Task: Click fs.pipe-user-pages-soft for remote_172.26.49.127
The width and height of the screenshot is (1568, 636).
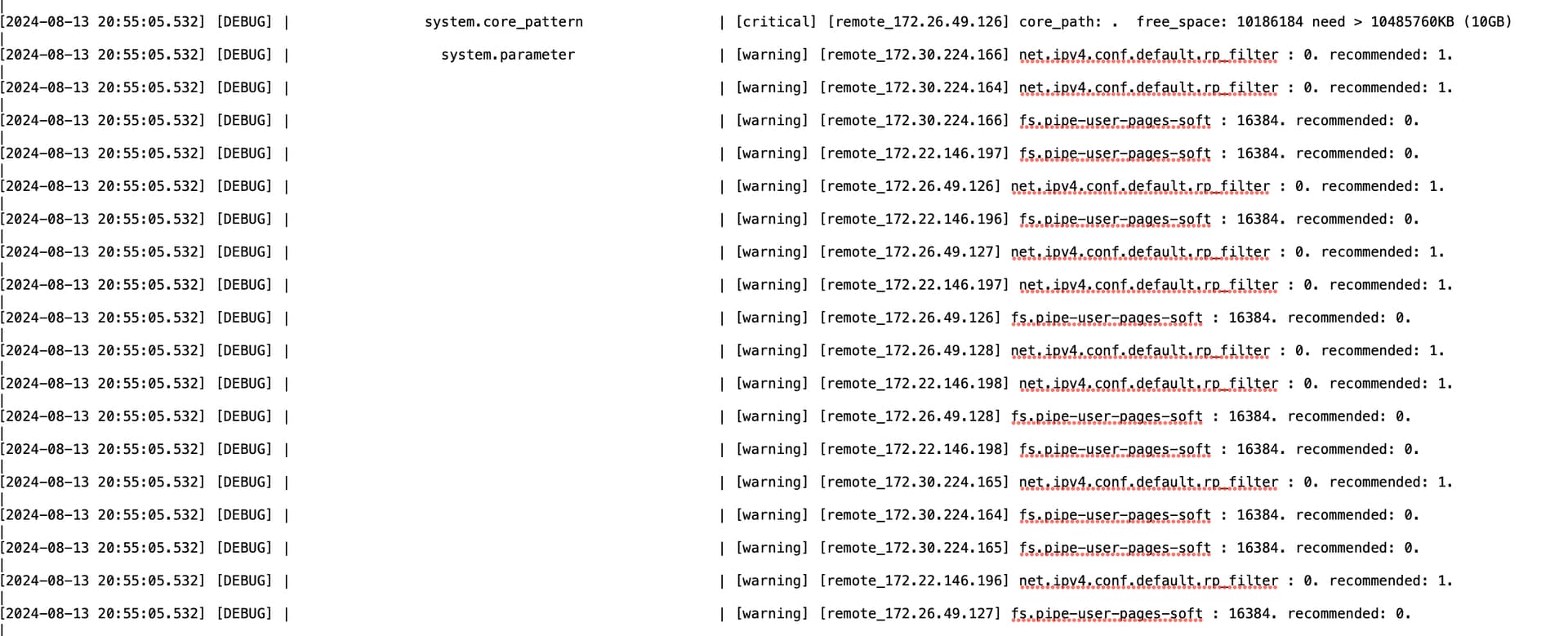Action: [x=1107, y=613]
